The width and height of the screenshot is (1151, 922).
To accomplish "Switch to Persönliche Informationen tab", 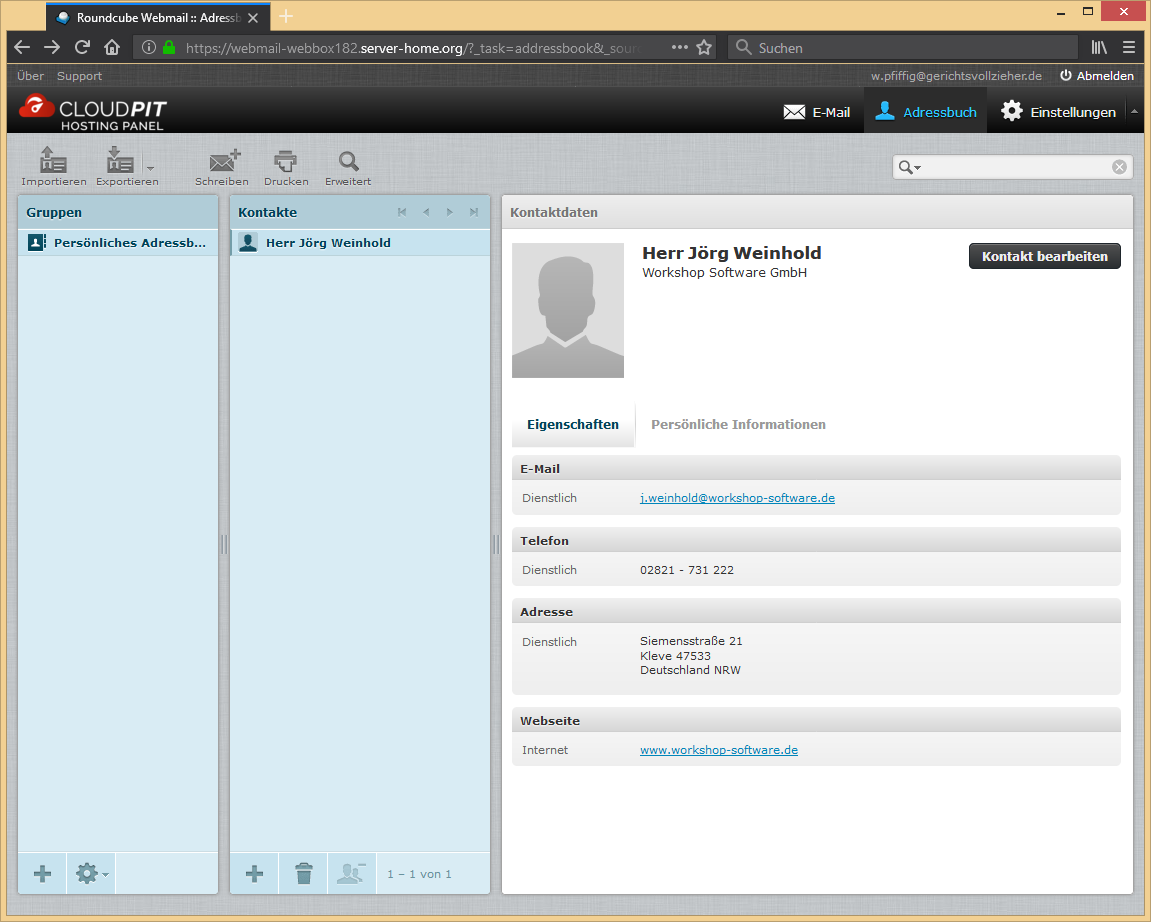I will (x=738, y=424).
